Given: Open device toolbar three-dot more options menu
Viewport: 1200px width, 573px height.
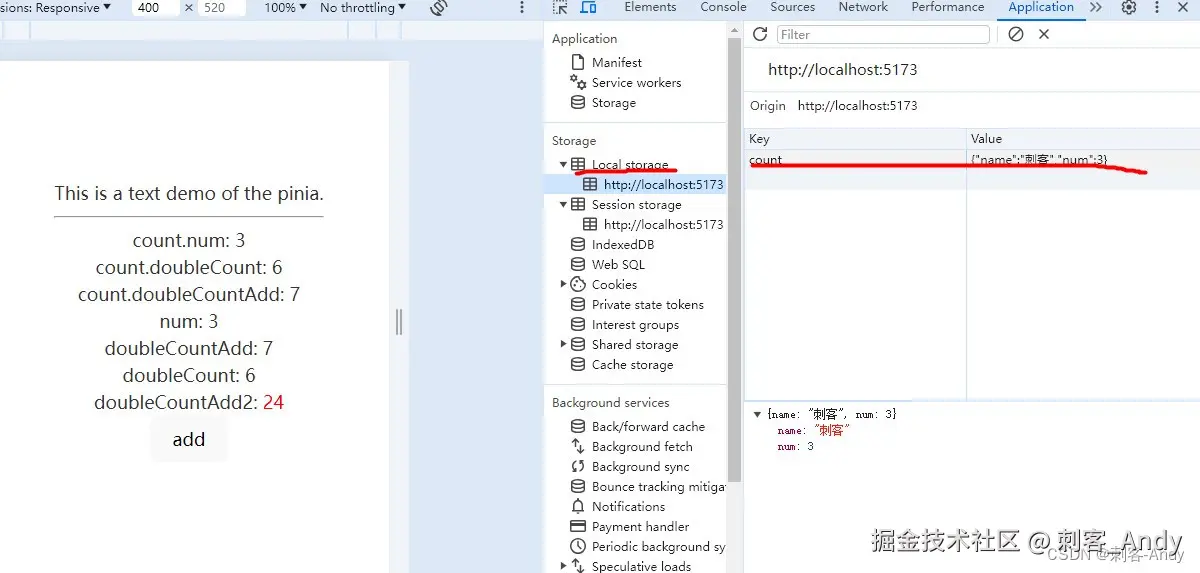Looking at the screenshot, I should click(521, 8).
